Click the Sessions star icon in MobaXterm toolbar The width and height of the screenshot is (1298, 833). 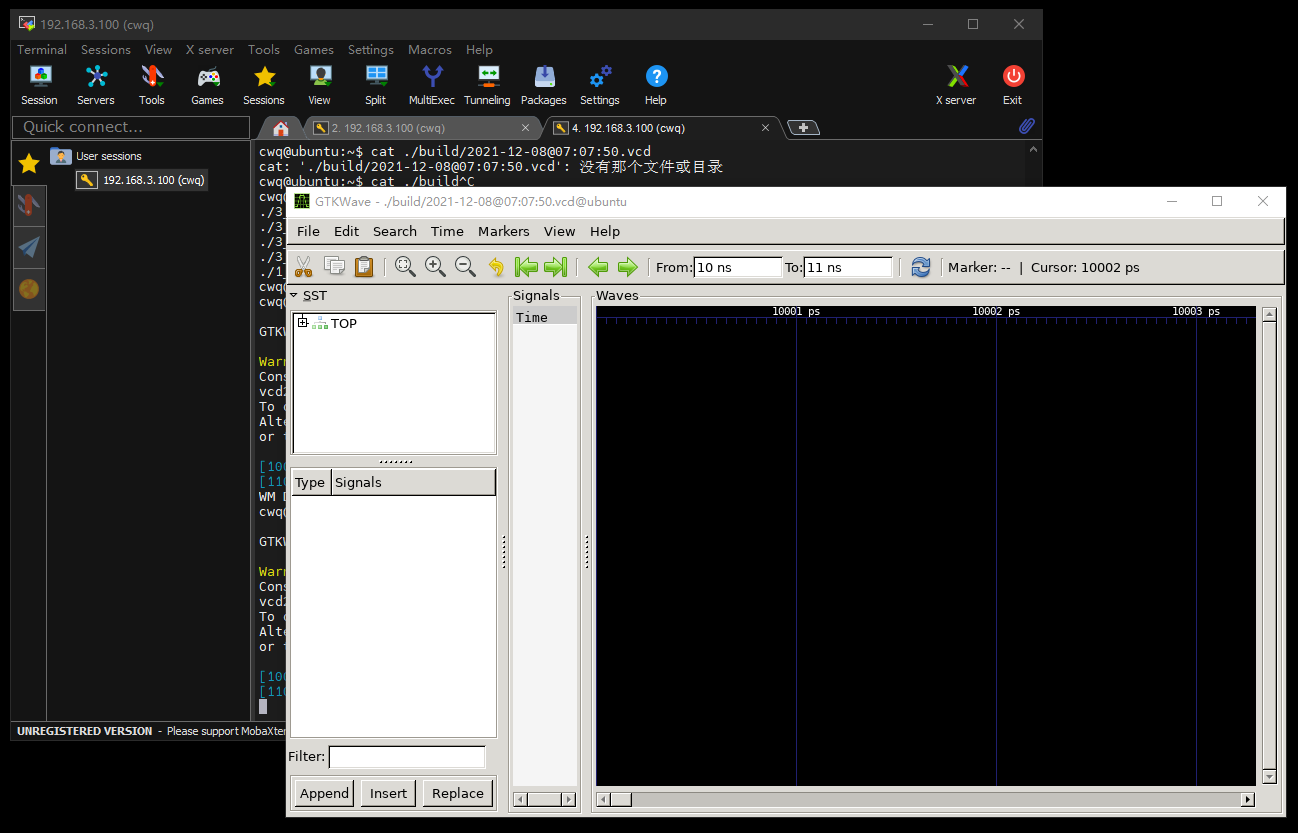(264, 85)
